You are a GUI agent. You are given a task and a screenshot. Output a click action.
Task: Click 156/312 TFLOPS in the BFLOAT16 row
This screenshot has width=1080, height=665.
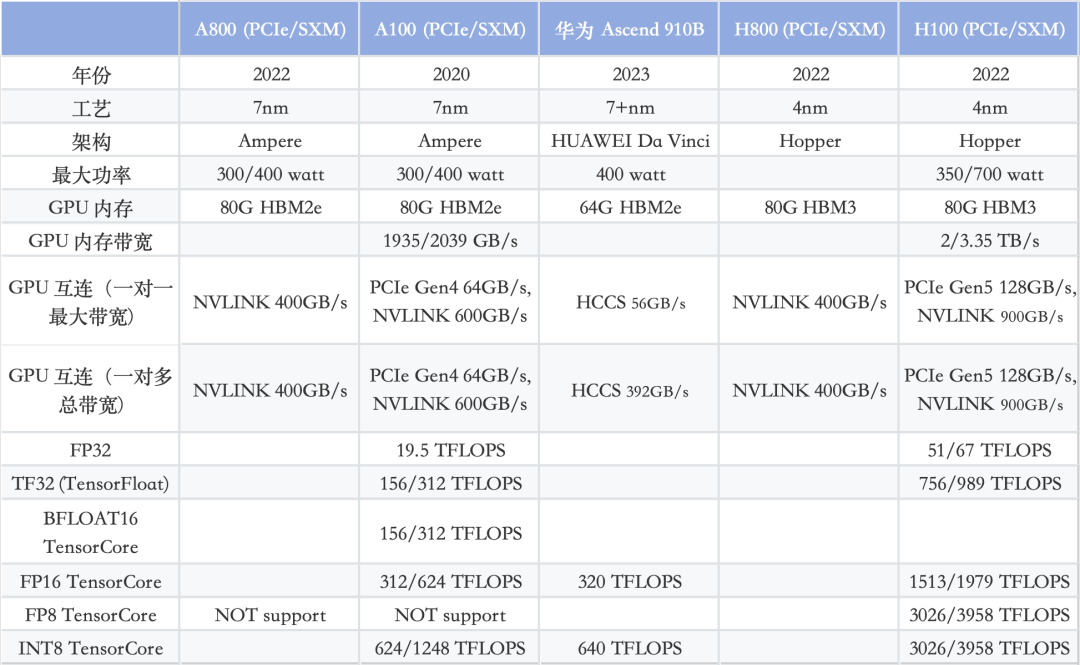pyautogui.click(x=450, y=533)
